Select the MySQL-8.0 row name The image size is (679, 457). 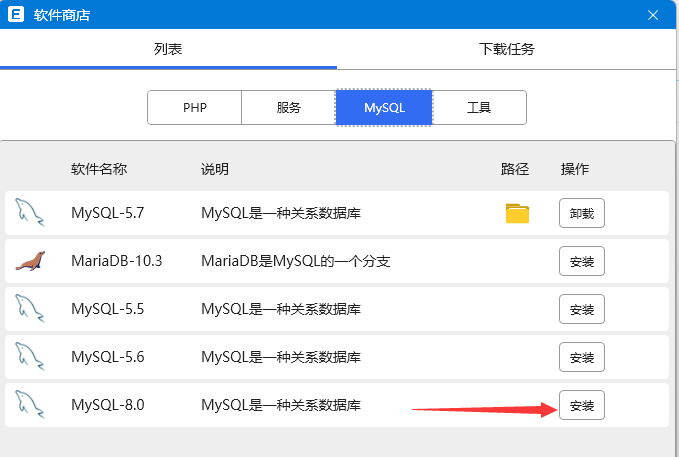108,405
